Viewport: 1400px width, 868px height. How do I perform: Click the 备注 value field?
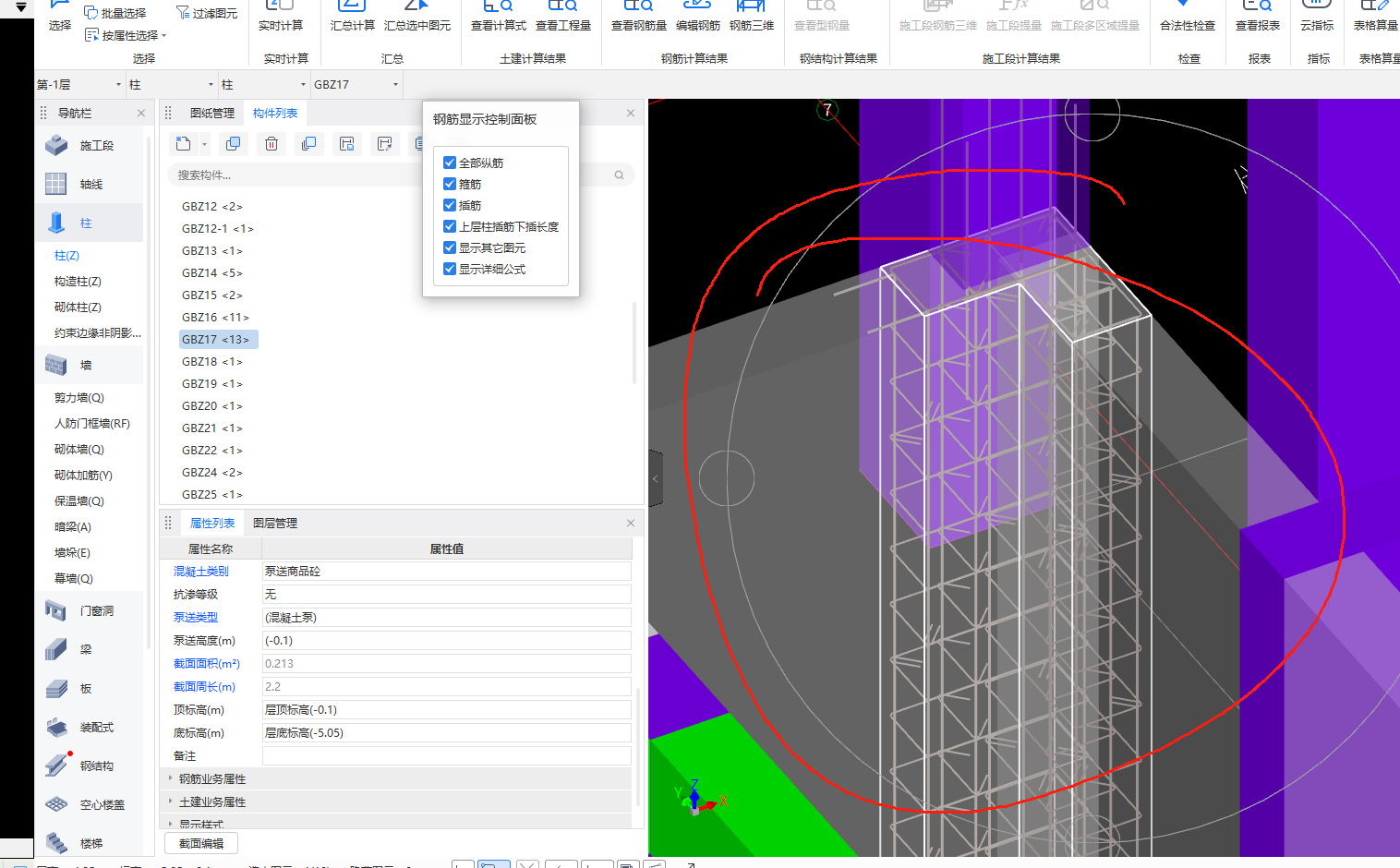pos(447,755)
